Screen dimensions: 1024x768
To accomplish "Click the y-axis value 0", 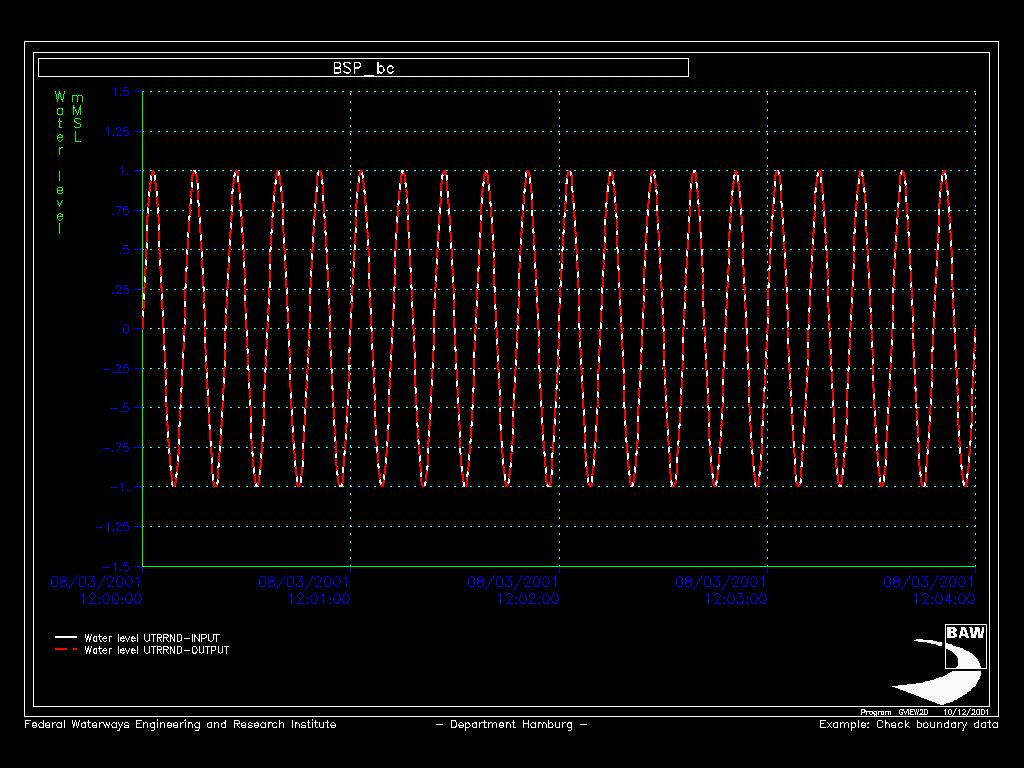I will 126,329.
